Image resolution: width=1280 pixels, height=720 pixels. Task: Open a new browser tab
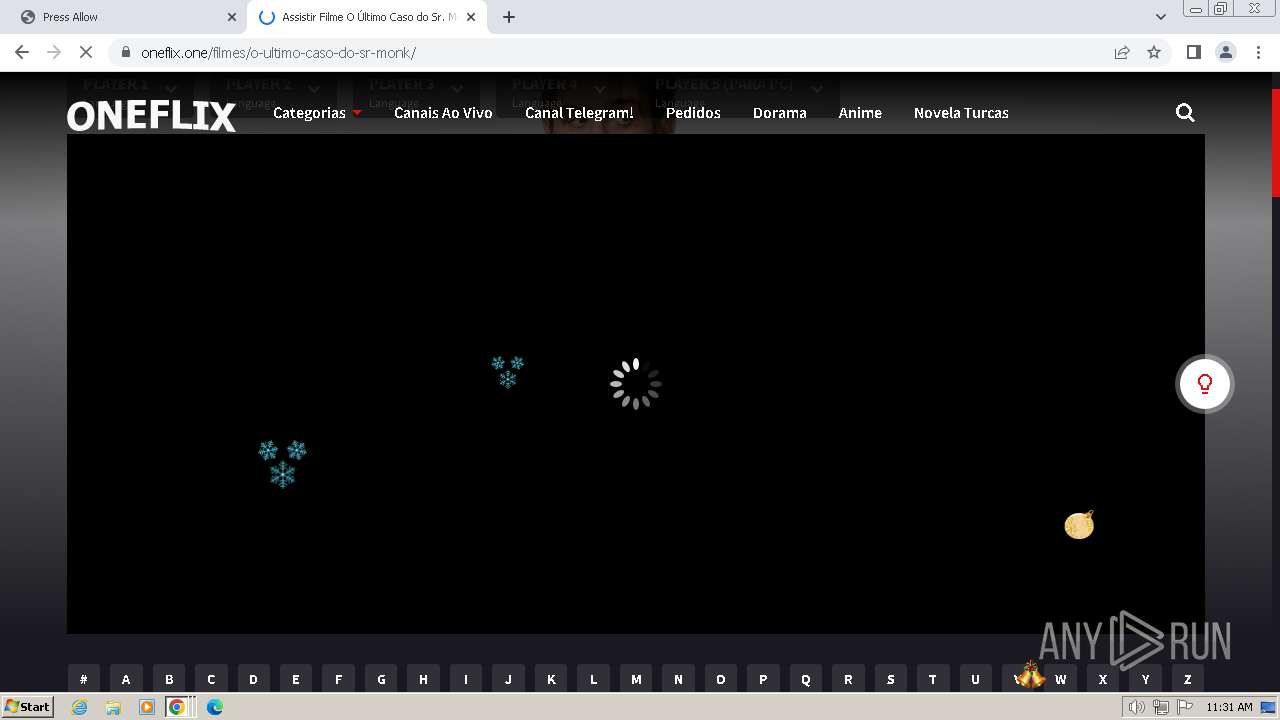[x=509, y=17]
